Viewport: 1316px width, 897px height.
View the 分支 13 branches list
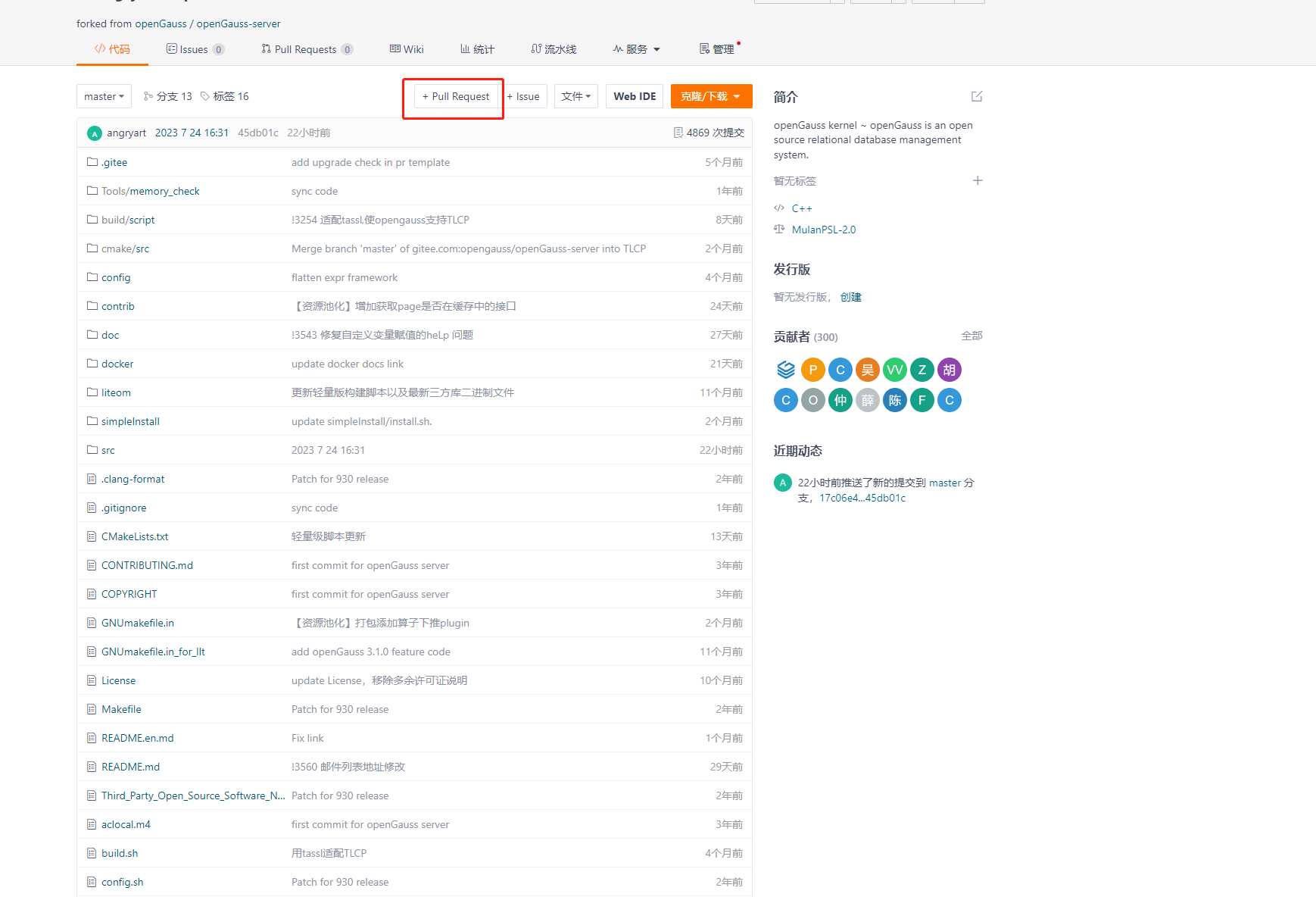167,96
